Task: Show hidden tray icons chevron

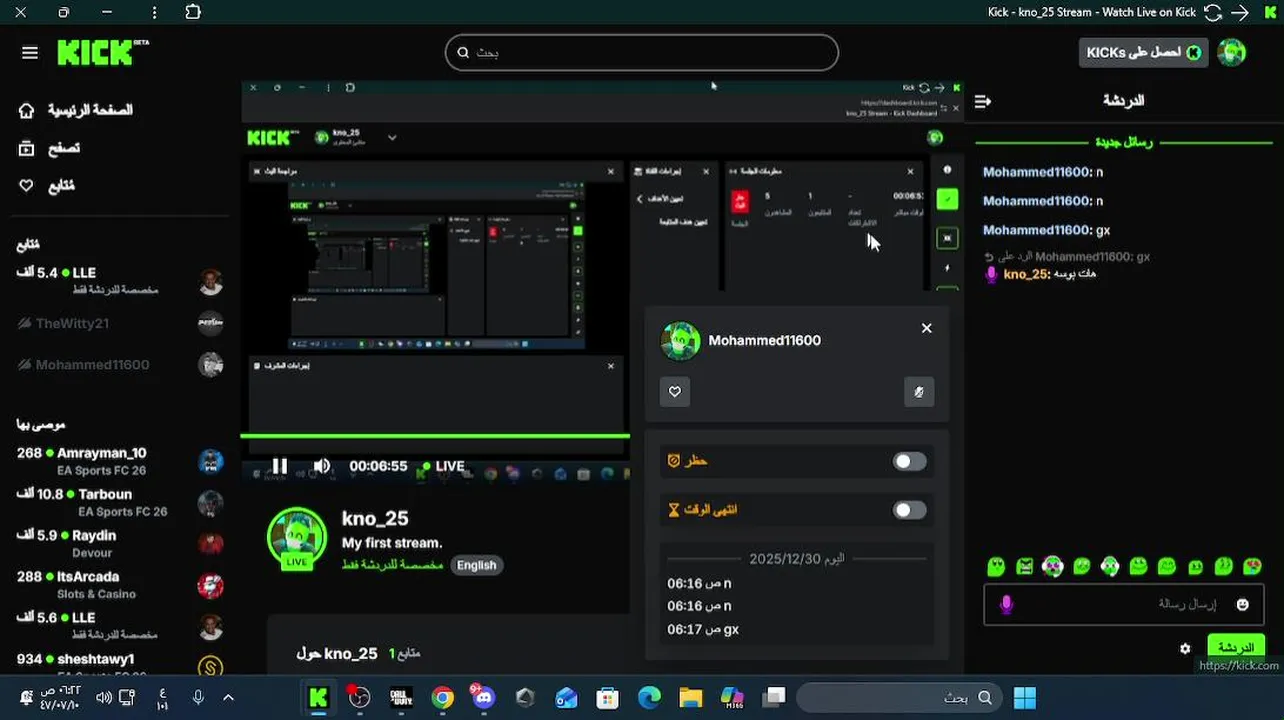Action: (x=228, y=698)
